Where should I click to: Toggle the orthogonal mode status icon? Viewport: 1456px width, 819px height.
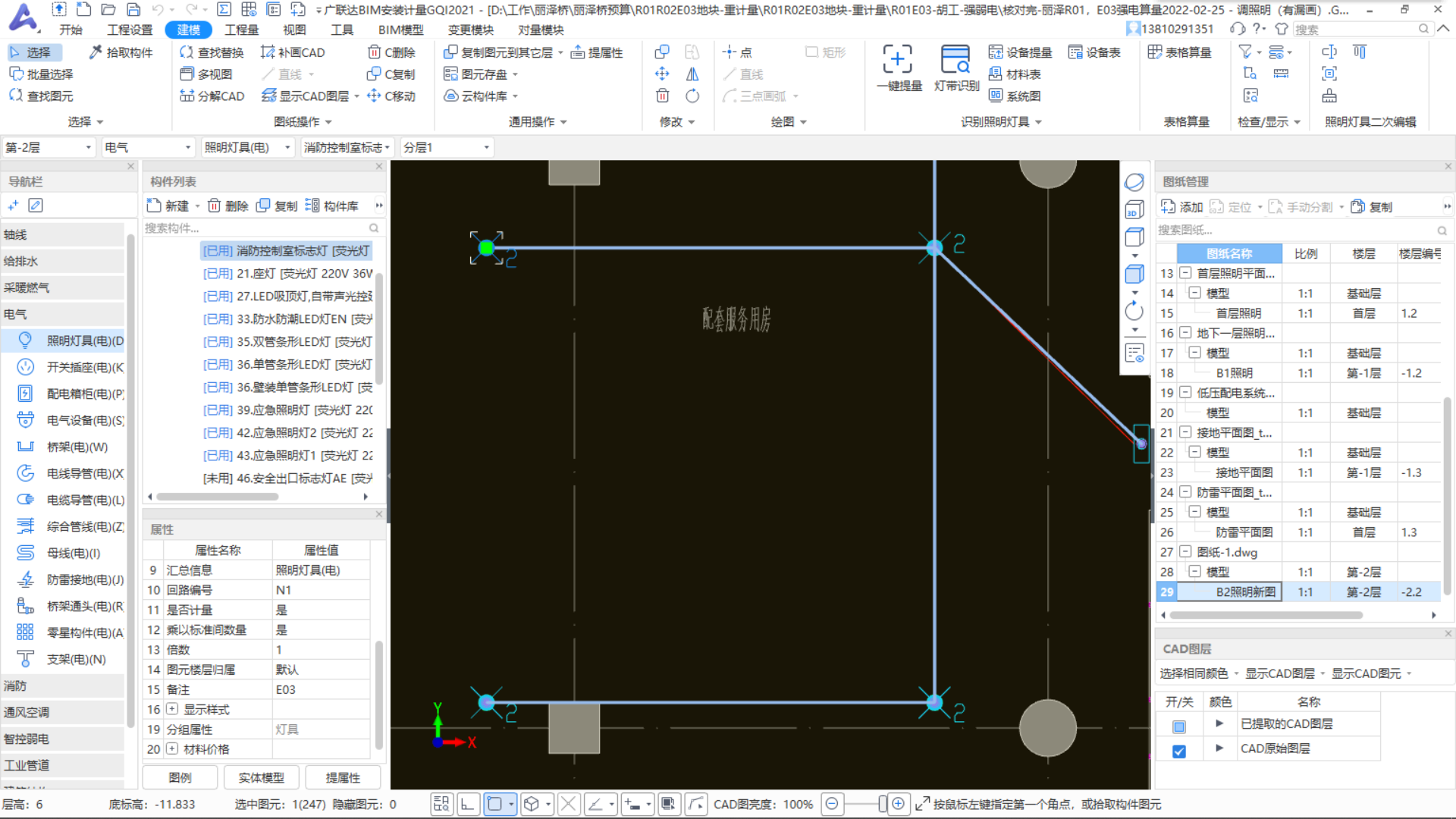468,804
